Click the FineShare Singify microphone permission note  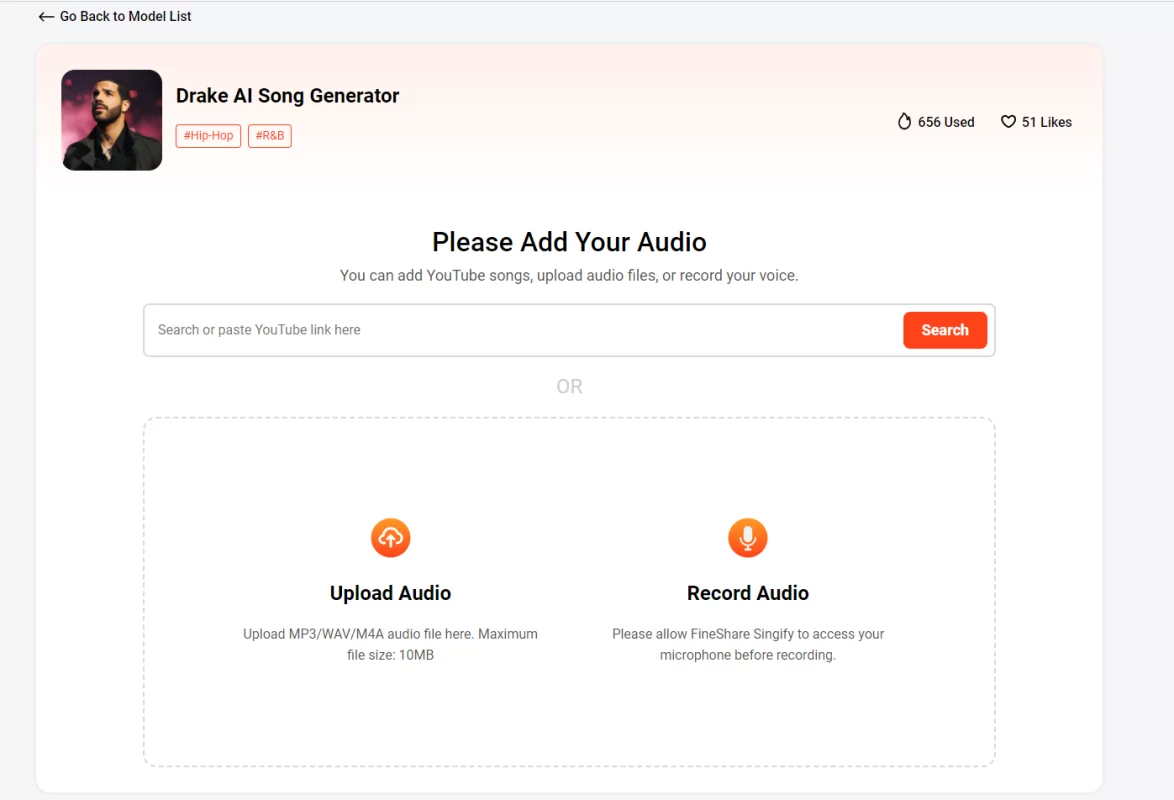[748, 644]
